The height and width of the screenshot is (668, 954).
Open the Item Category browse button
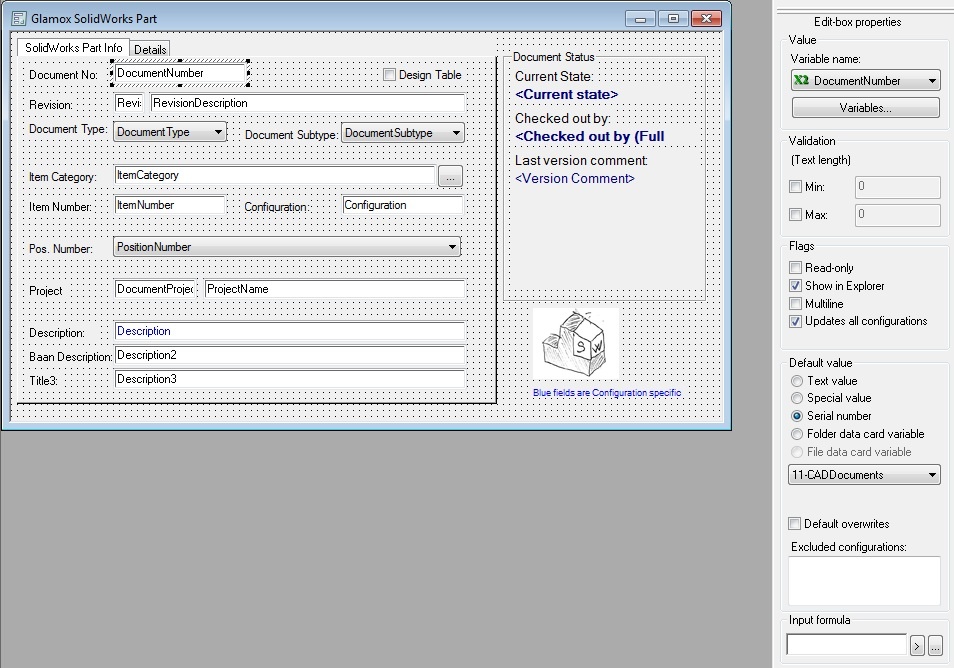point(450,177)
